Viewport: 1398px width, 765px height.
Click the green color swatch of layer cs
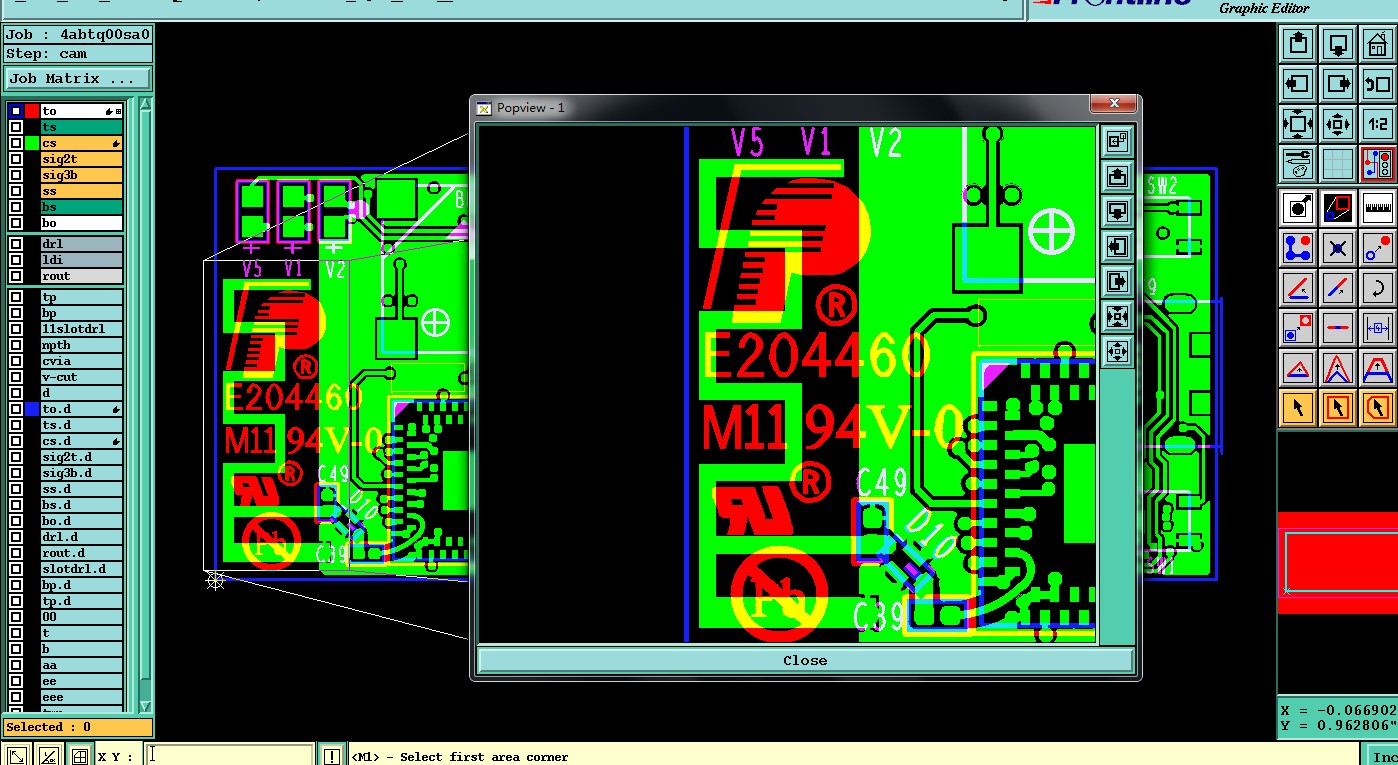tap(32, 143)
